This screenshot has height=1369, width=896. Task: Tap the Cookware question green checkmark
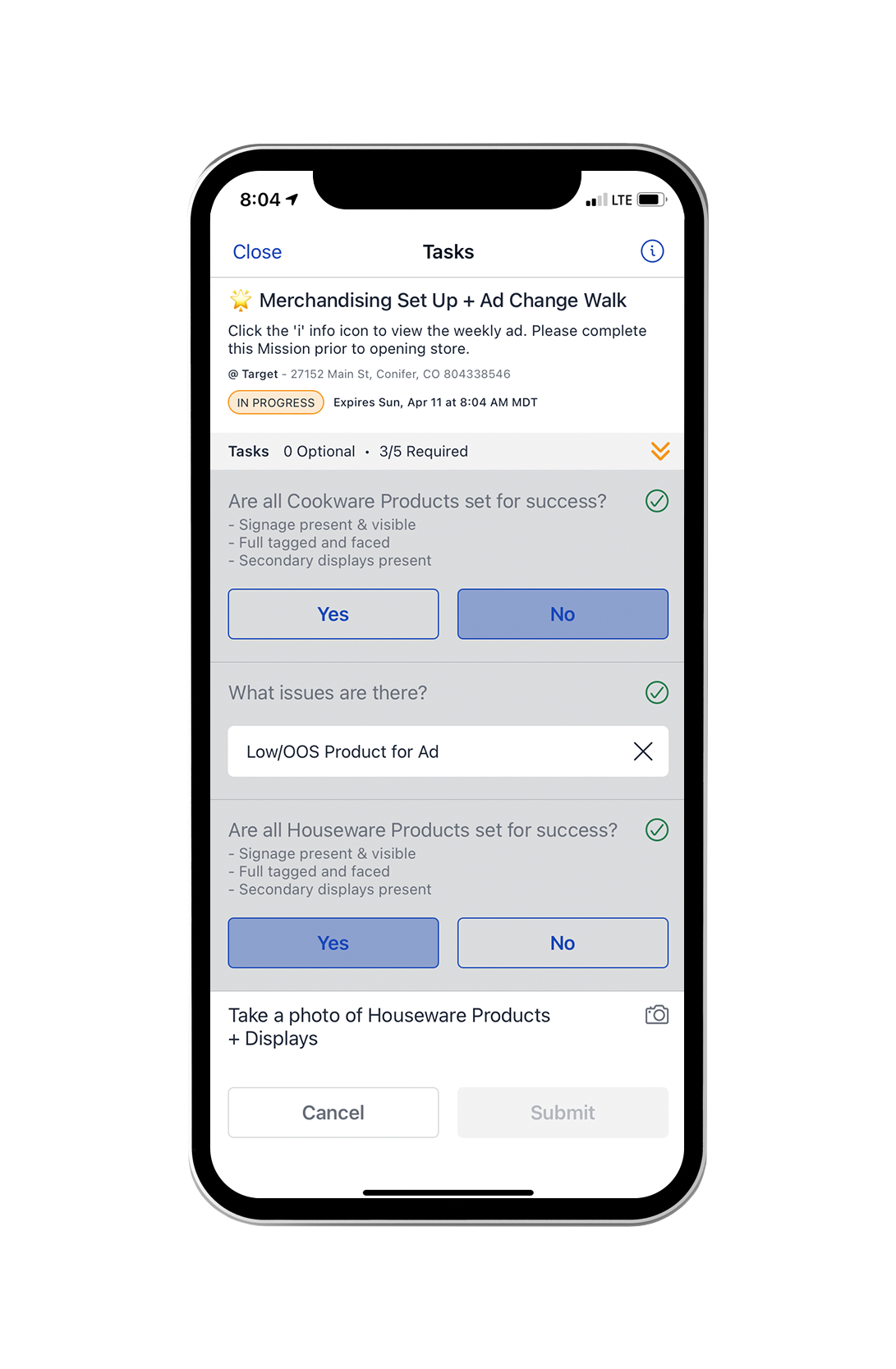tap(656, 501)
